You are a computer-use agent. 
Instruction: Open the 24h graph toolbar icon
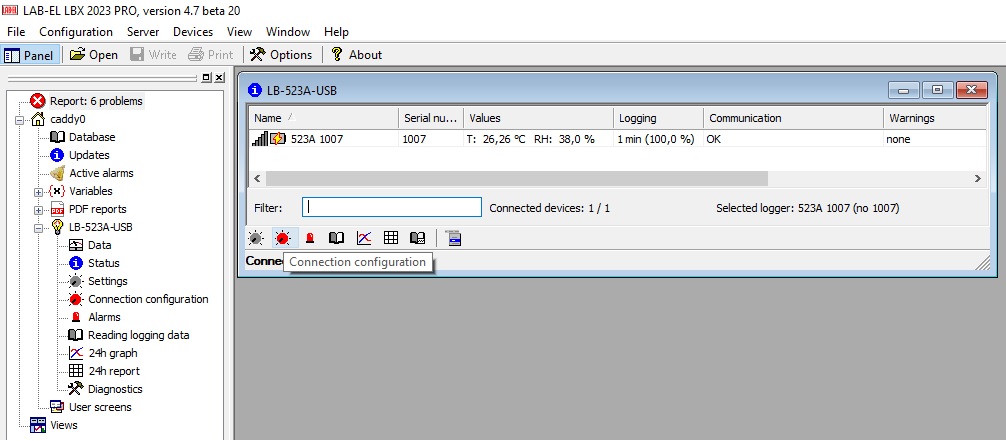364,238
